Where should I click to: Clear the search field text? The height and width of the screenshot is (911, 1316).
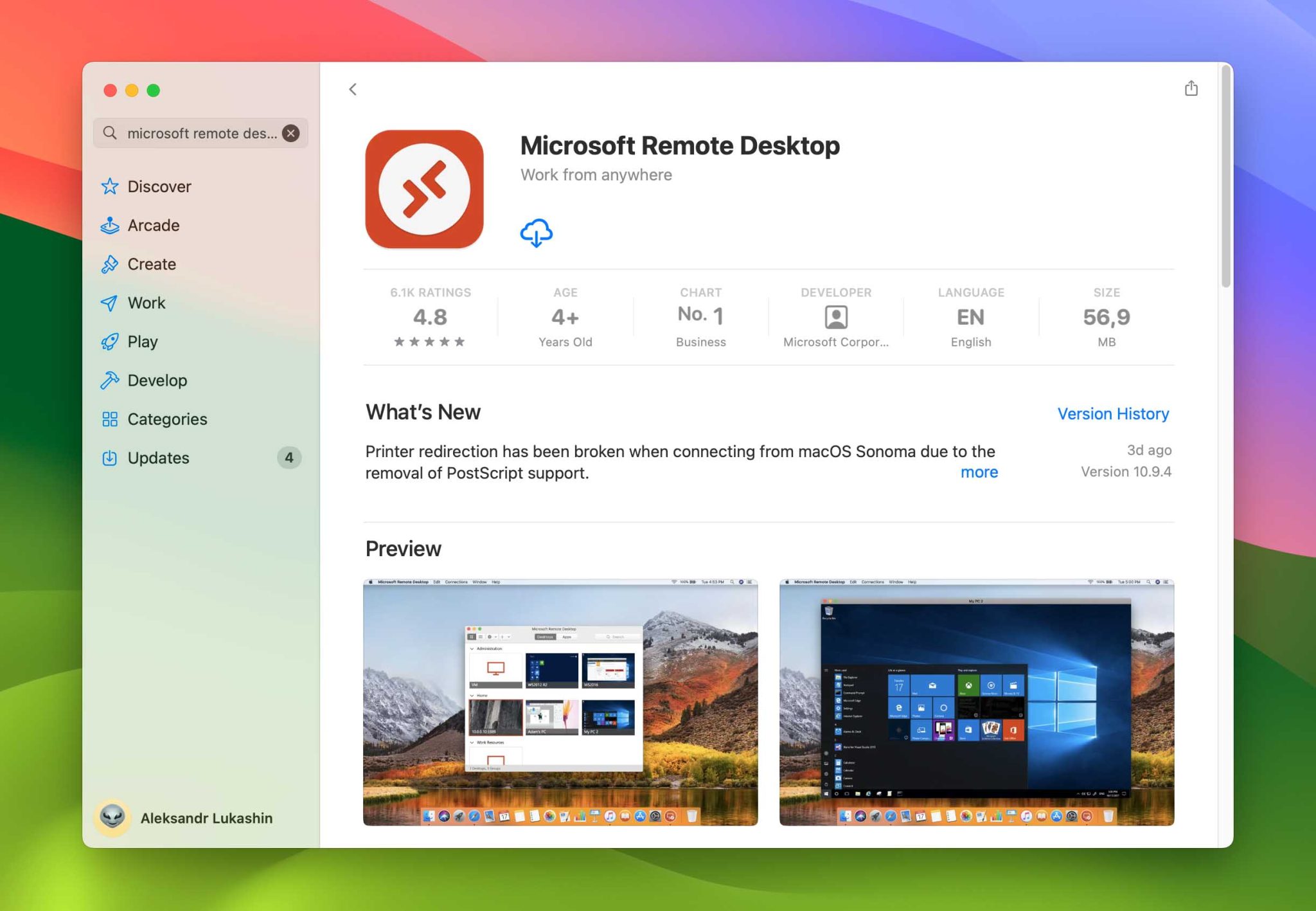pos(290,133)
